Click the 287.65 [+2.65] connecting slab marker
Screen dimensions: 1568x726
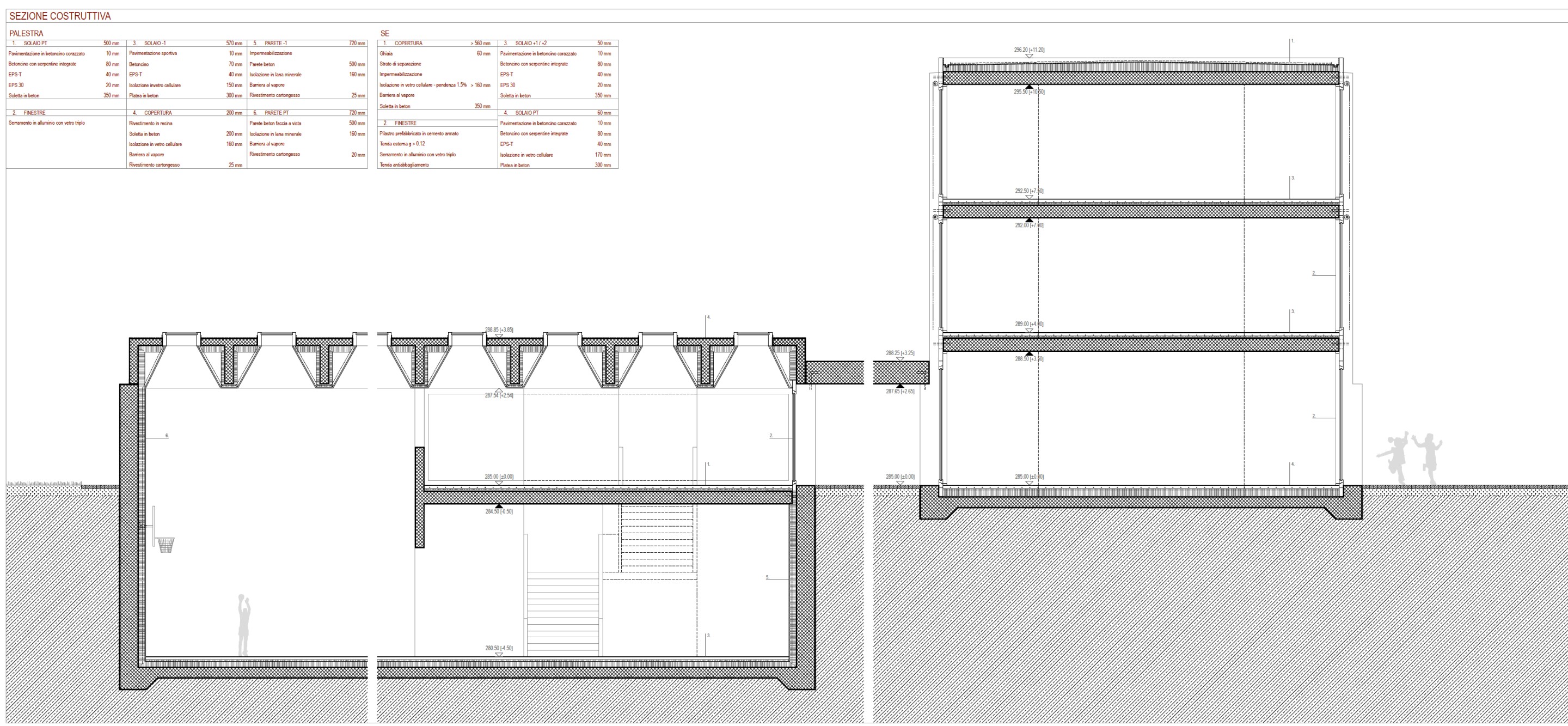coord(899,391)
